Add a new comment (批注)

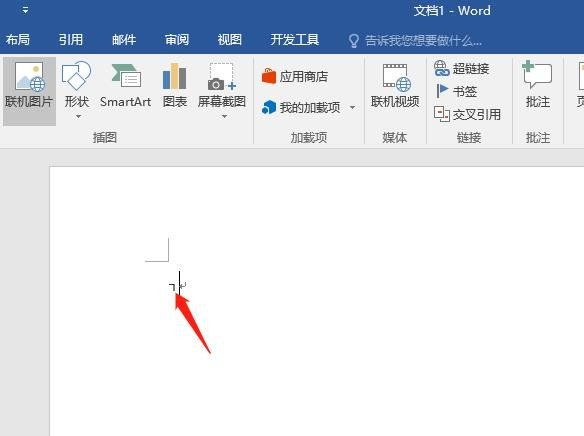(538, 86)
